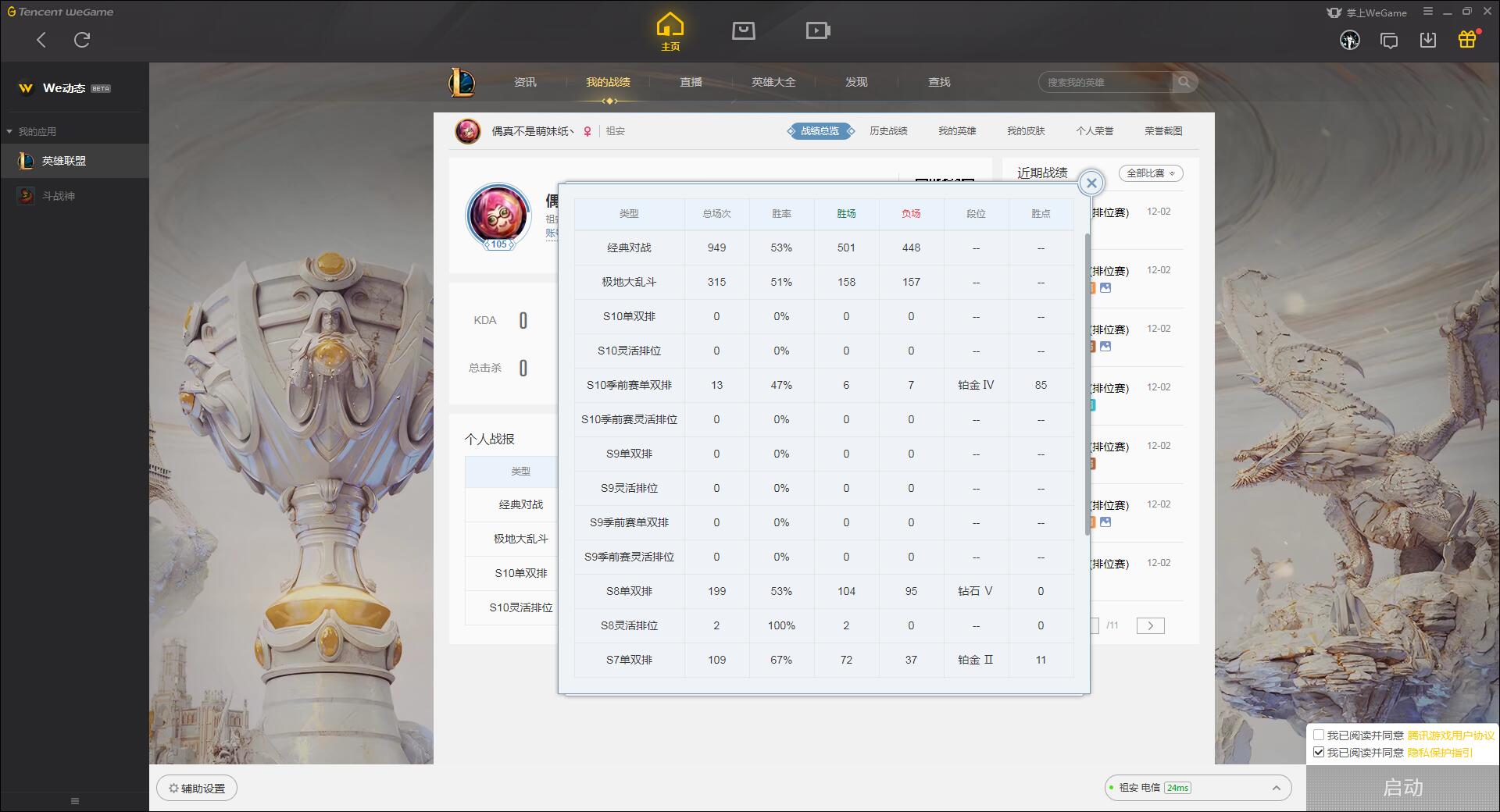Image resolution: width=1500 pixels, height=812 pixels.
Task: Select 斗战神 in the sidebar
Action: [74, 196]
